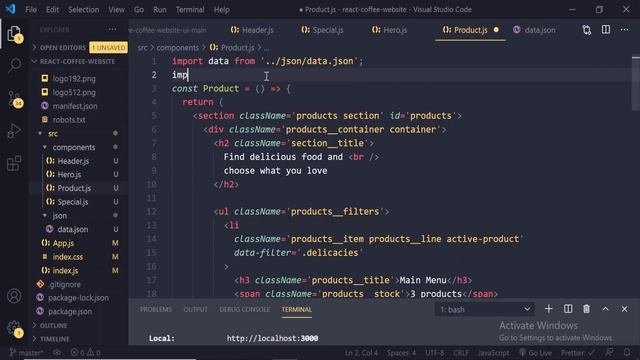Open the Terminal menu

[190, 9]
